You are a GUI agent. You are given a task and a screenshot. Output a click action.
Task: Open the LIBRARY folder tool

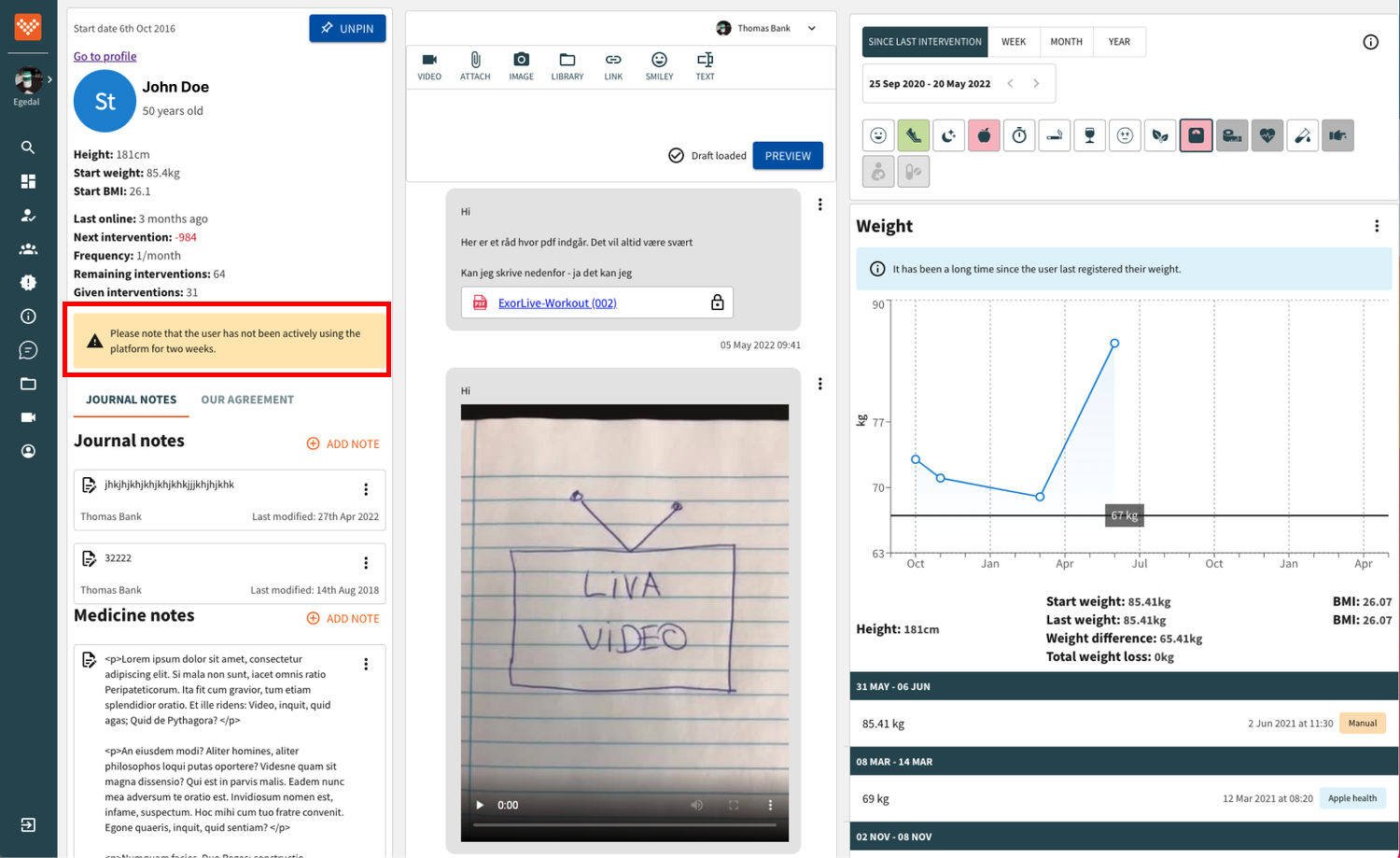567,65
